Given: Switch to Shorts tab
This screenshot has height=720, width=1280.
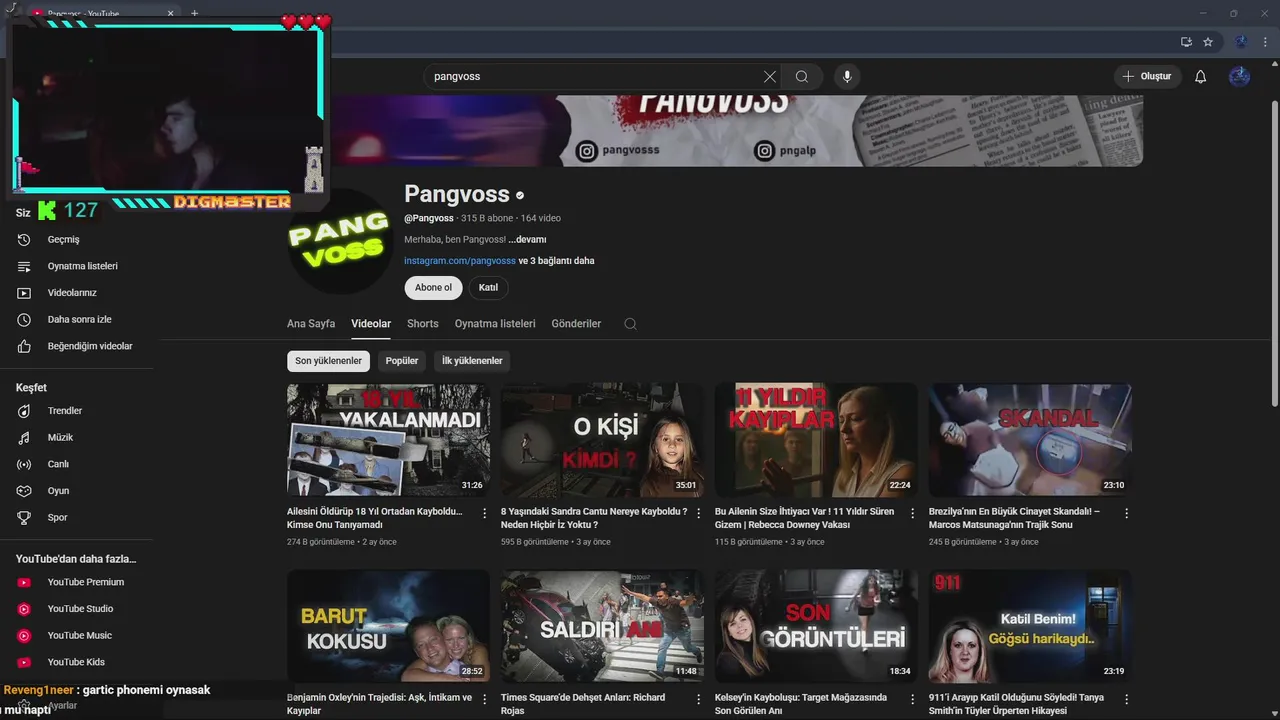Looking at the screenshot, I should [x=423, y=324].
